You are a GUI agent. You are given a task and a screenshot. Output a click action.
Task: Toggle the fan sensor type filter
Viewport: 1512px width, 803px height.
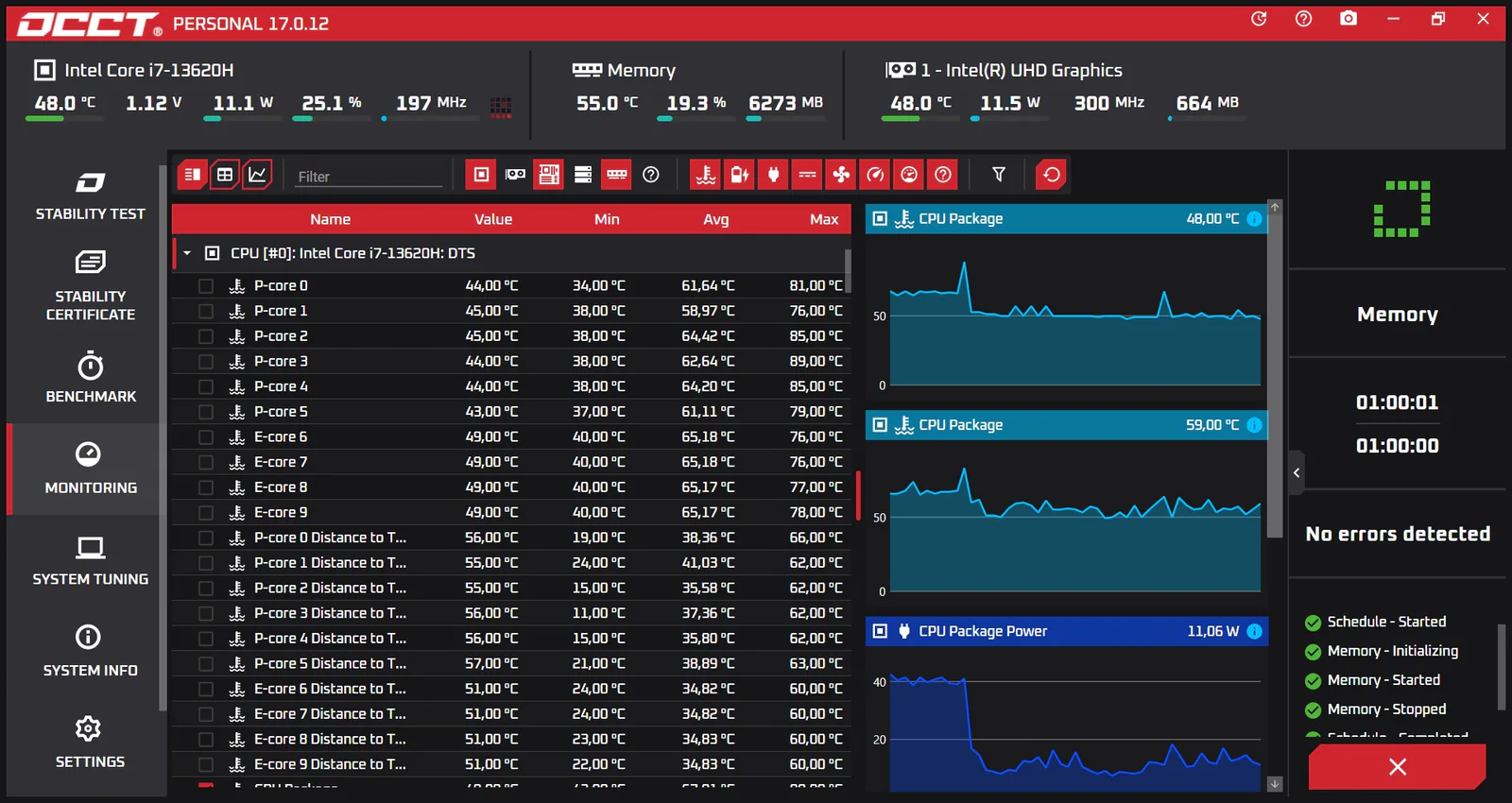coord(841,175)
